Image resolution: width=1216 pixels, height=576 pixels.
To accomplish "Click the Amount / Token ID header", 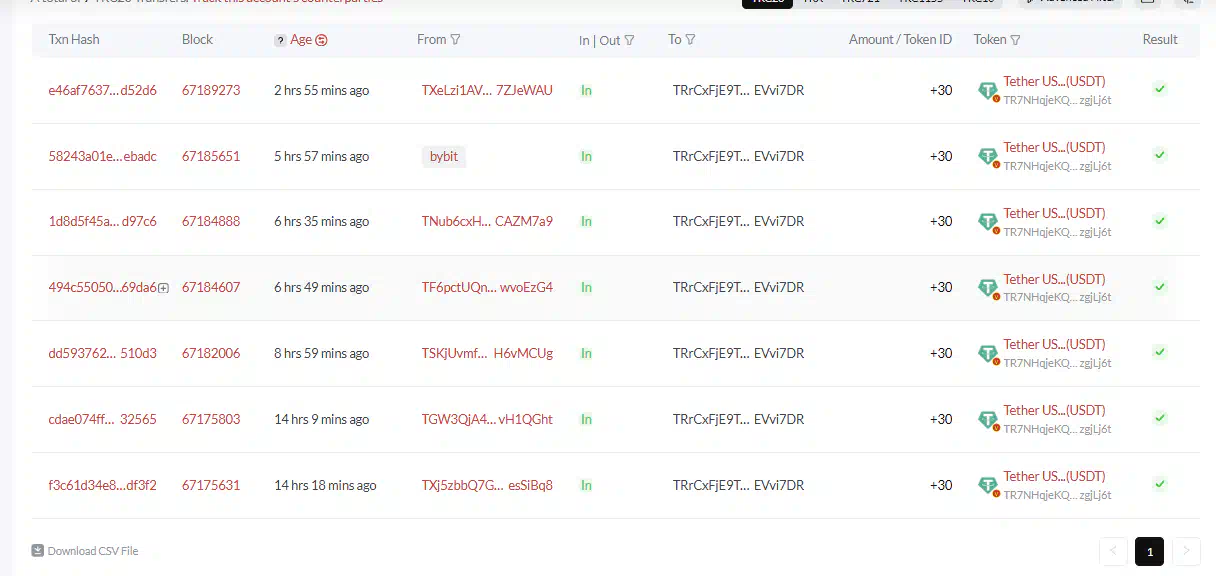I will 900,40.
